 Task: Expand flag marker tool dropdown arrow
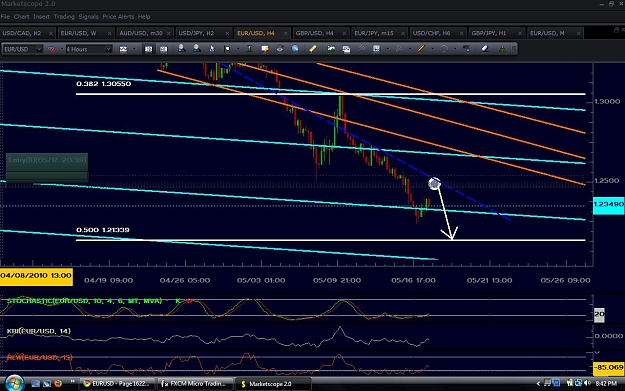tap(238, 49)
